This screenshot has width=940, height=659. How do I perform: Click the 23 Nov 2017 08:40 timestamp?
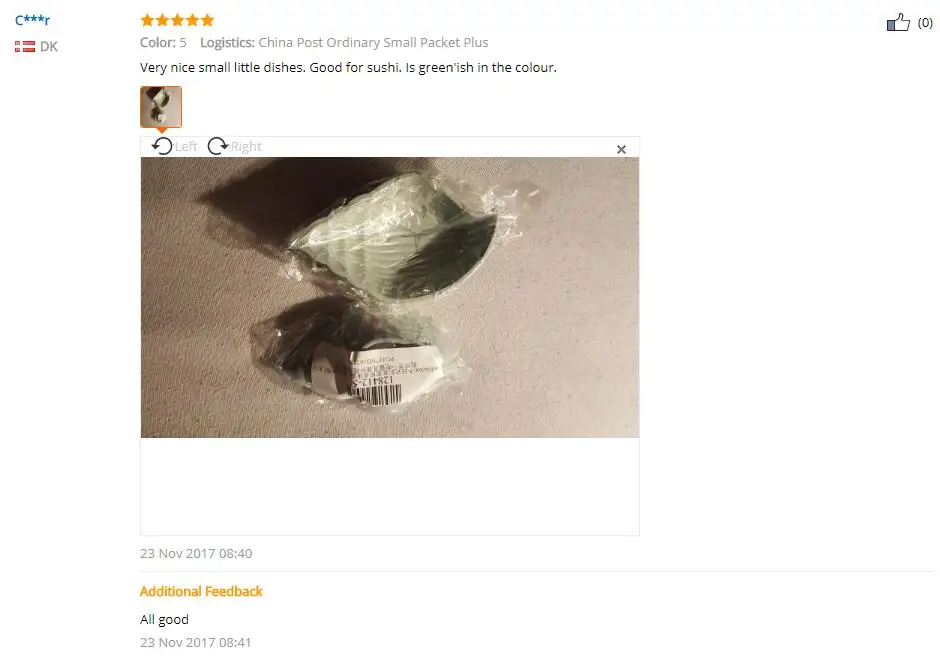196,553
